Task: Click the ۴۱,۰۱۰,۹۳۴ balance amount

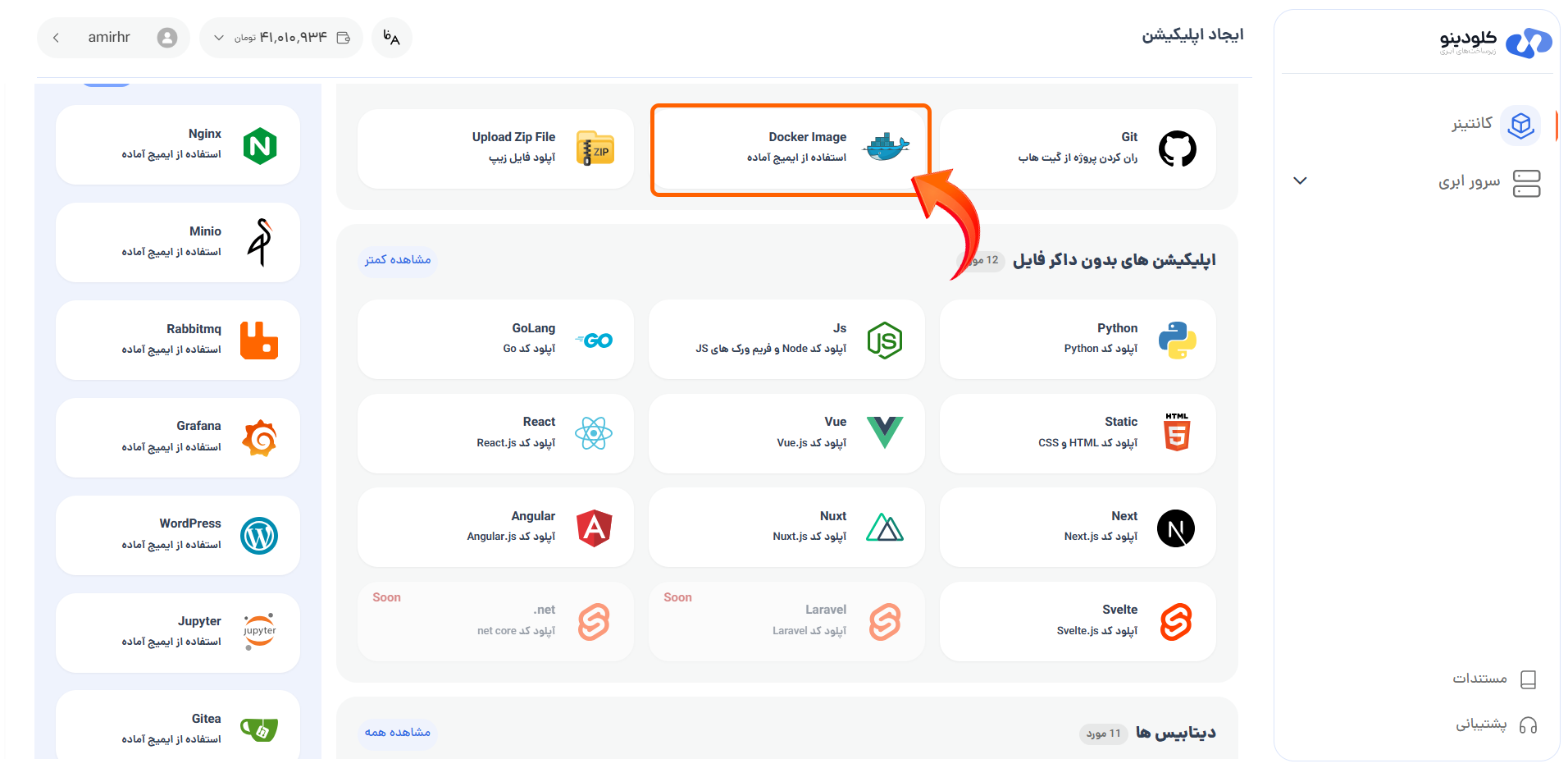Action: tap(294, 38)
